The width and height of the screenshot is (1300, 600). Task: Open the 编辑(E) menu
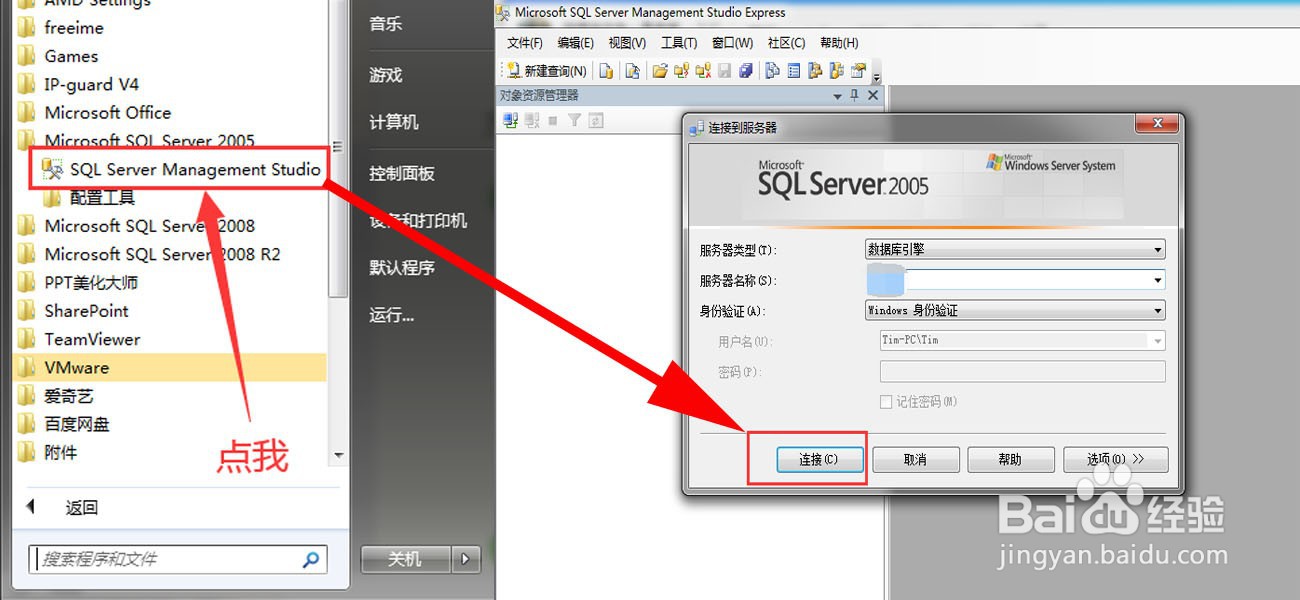[x=576, y=43]
